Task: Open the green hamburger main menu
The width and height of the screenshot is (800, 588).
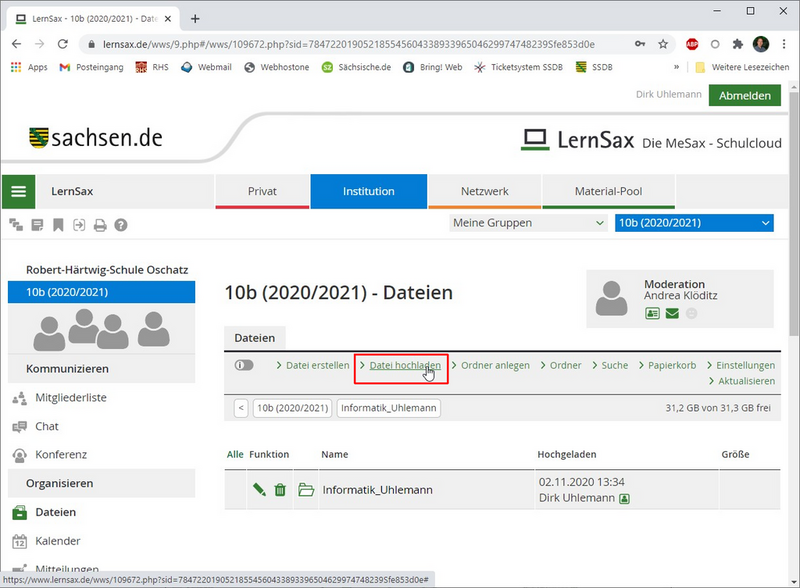Action: (x=18, y=191)
